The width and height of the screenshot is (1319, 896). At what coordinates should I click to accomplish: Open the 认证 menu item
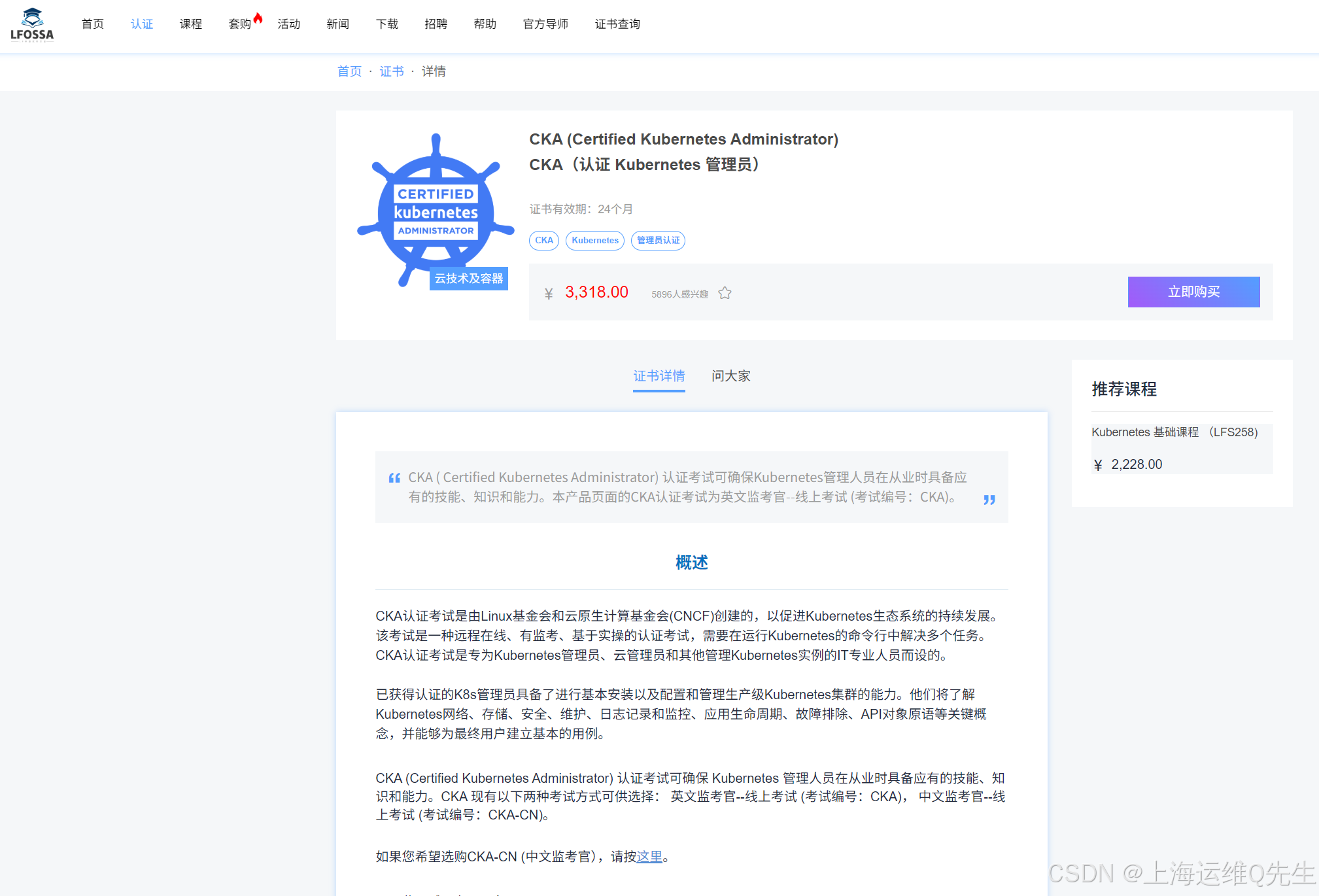[x=142, y=24]
